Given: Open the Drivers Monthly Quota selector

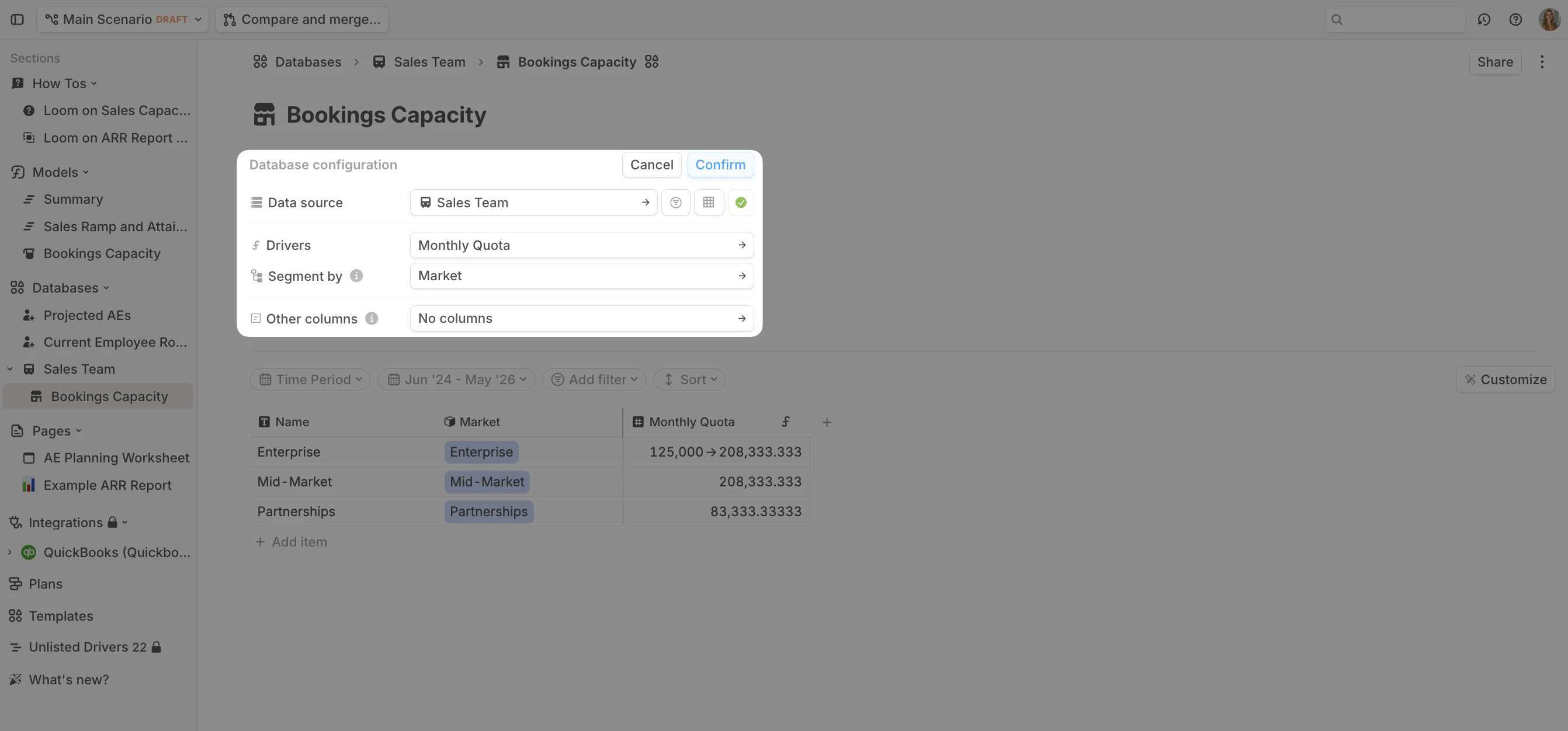Looking at the screenshot, I should click(x=581, y=245).
